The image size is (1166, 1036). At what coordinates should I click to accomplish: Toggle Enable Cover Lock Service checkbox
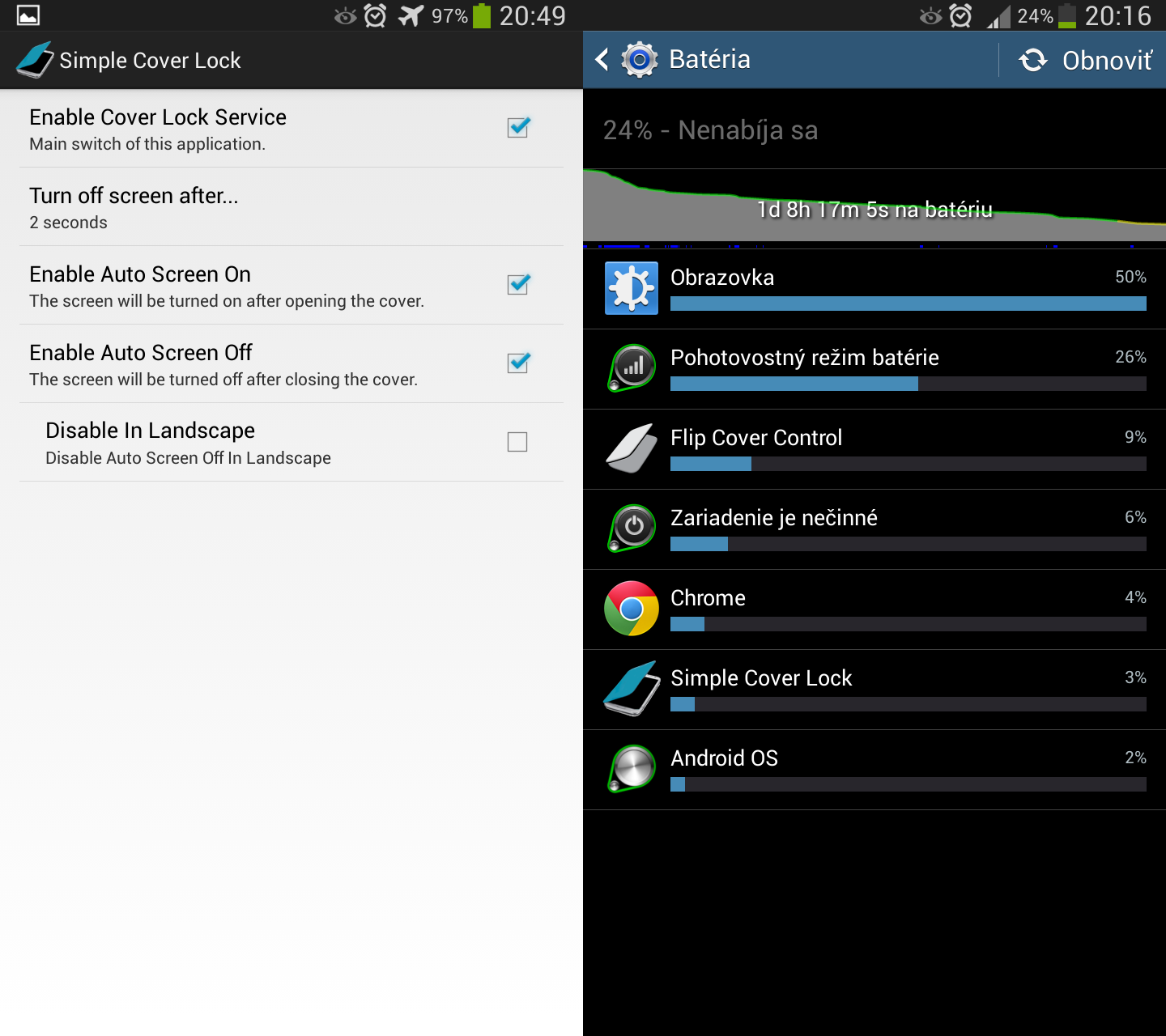click(518, 127)
